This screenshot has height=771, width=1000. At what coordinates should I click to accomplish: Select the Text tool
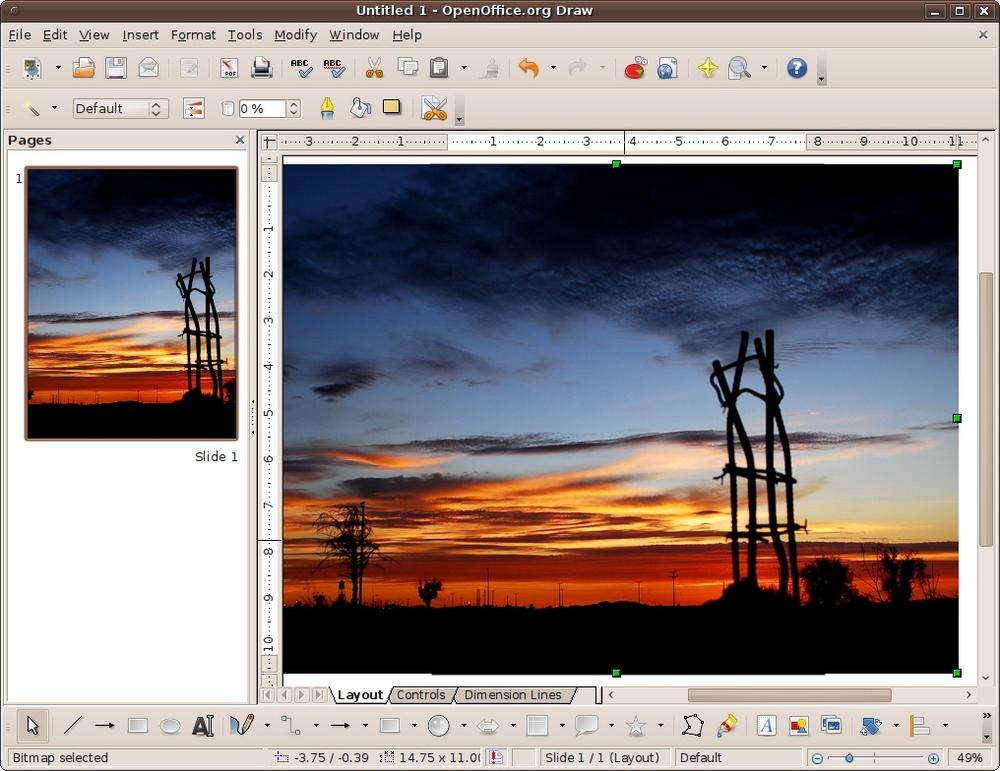click(x=201, y=725)
